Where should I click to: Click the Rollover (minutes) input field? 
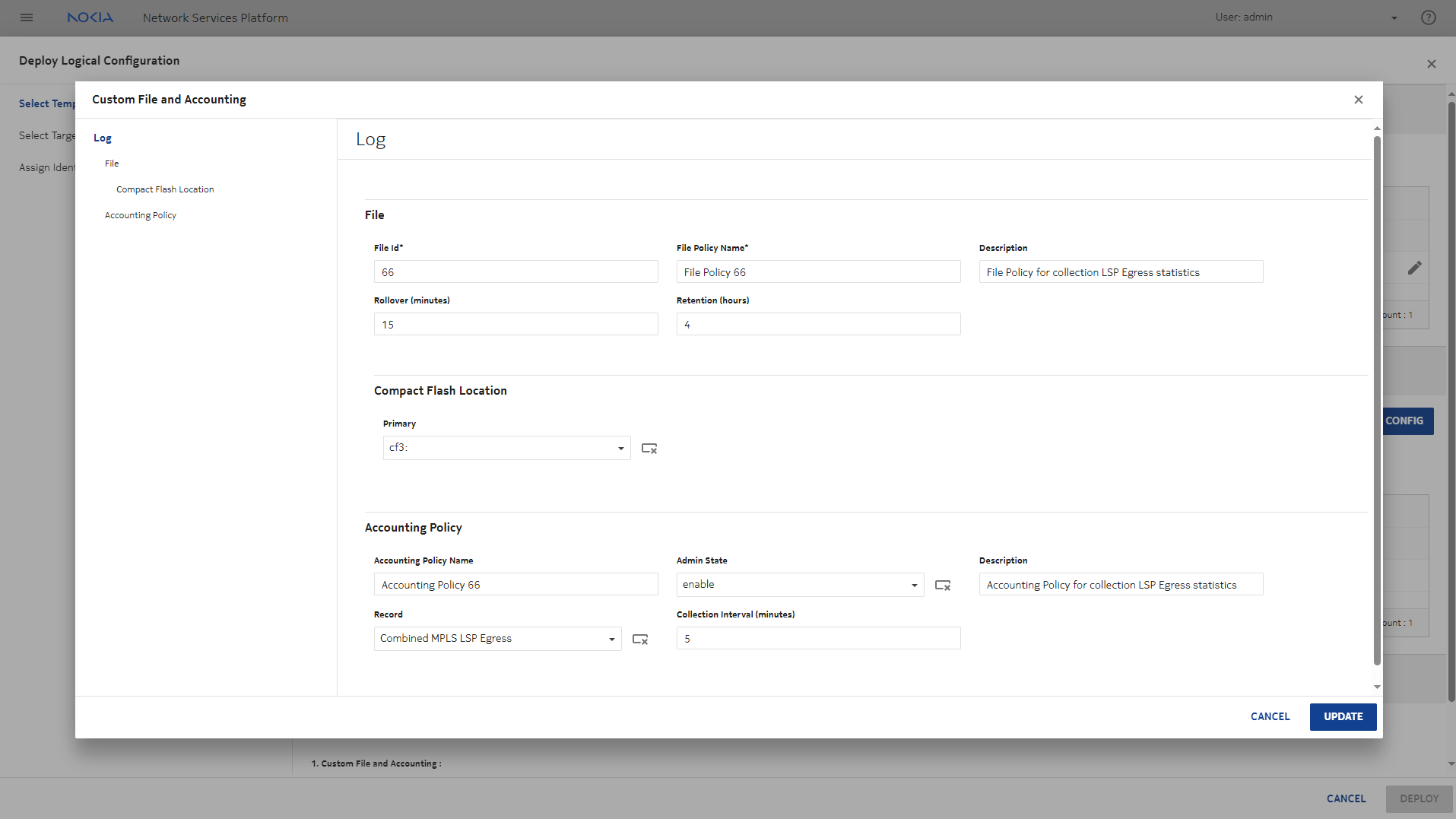pos(515,325)
